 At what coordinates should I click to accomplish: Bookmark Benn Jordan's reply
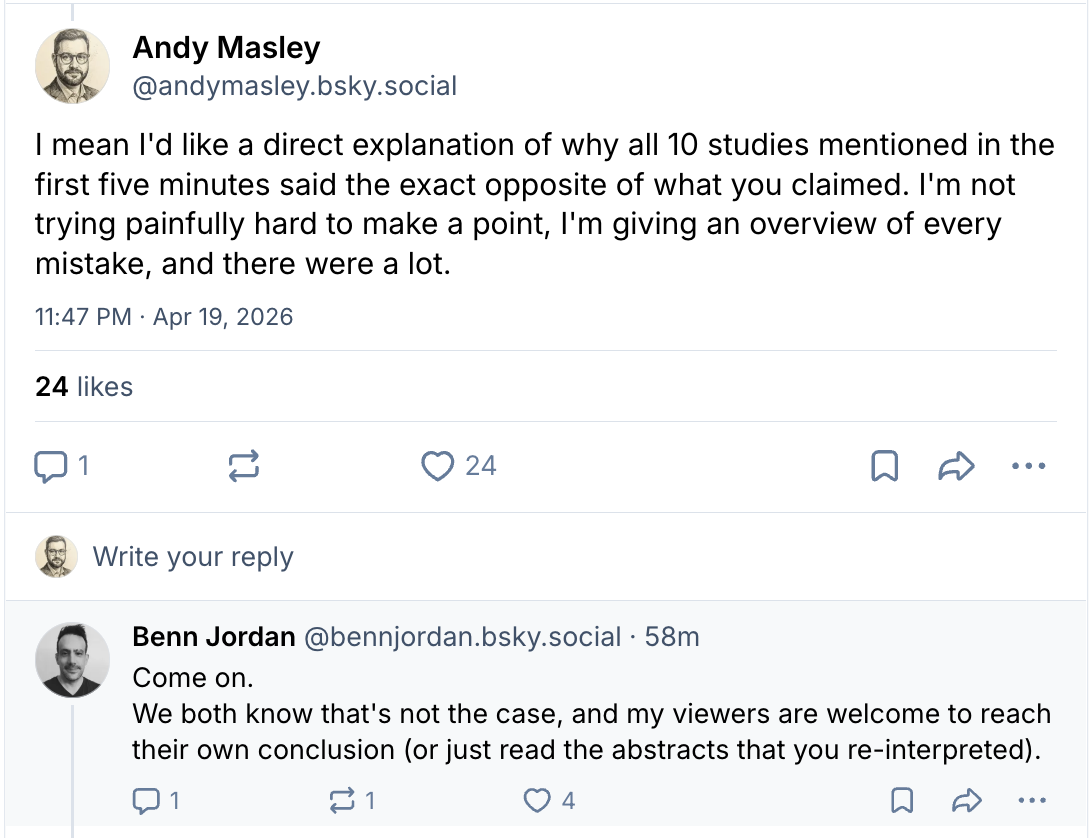tap(901, 800)
